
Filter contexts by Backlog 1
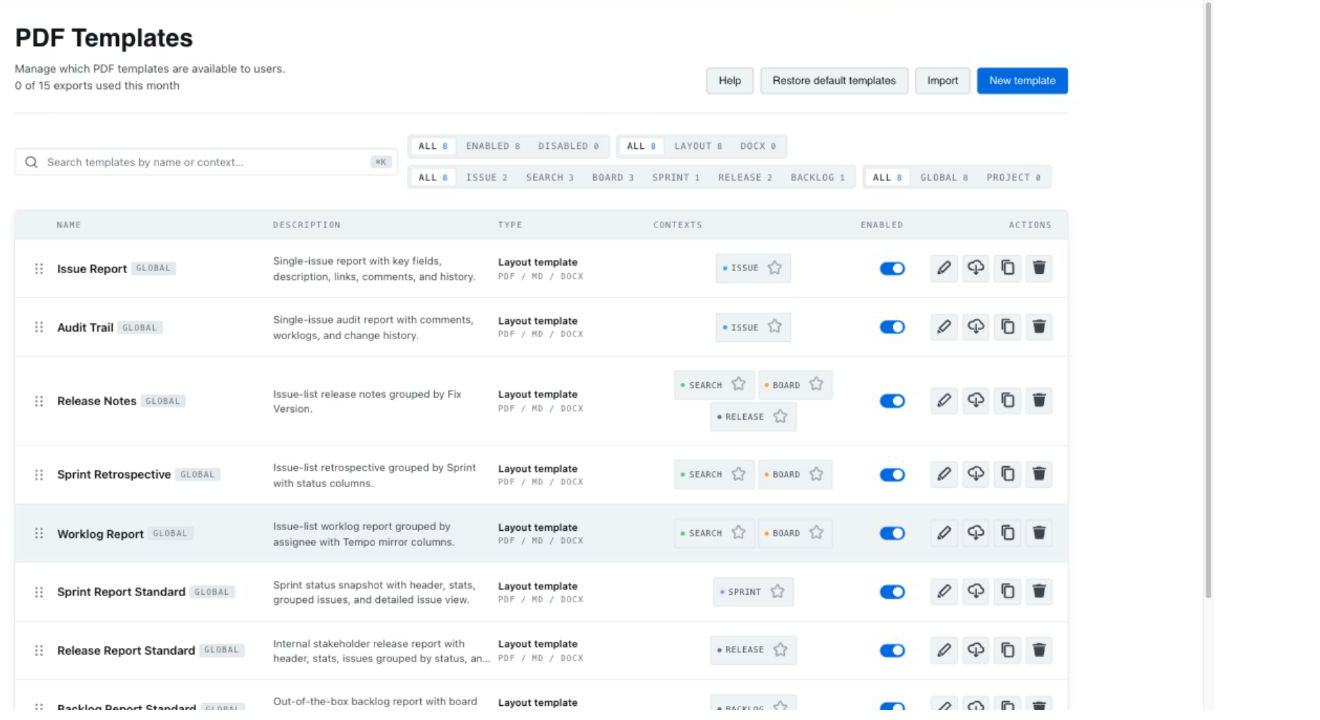coord(818,177)
